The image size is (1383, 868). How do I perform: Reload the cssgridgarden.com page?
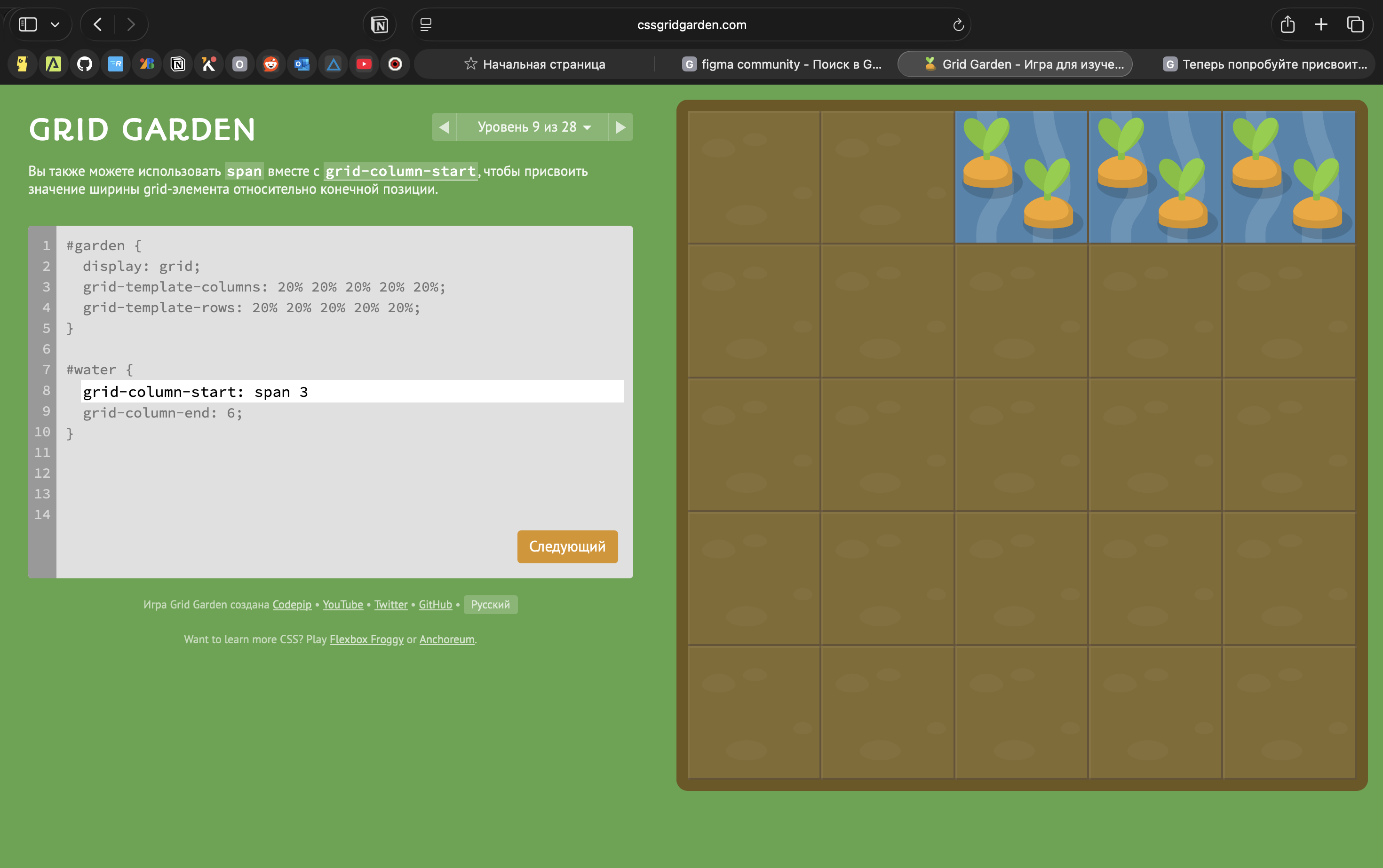[957, 24]
